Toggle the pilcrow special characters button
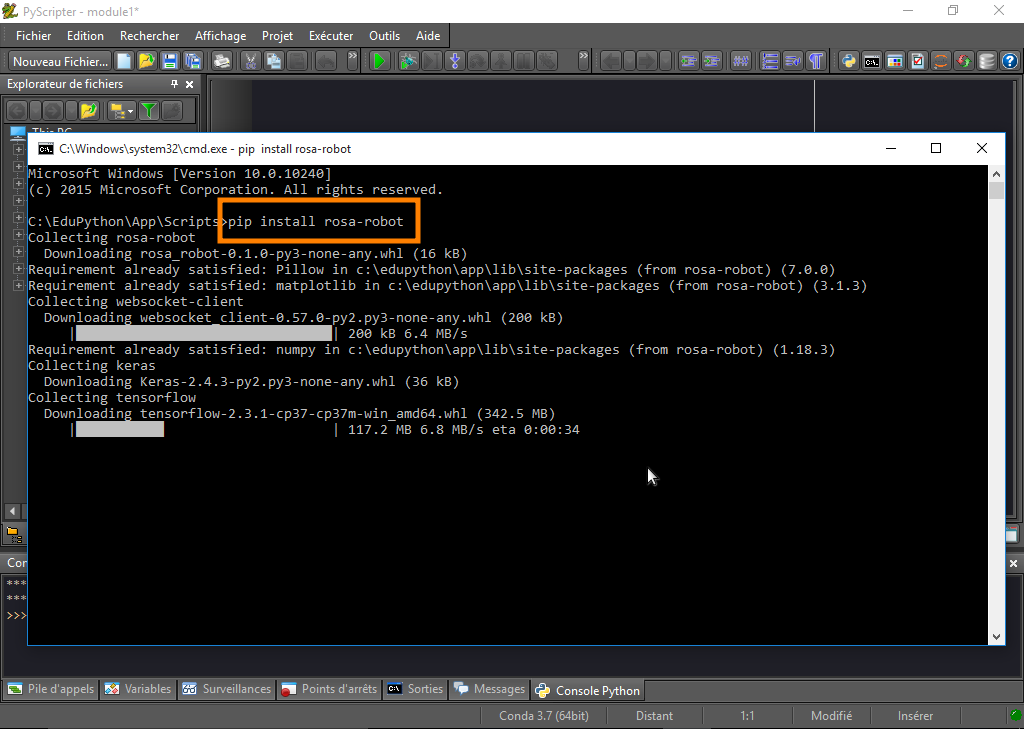Viewport: 1024px width, 729px height. coord(816,61)
